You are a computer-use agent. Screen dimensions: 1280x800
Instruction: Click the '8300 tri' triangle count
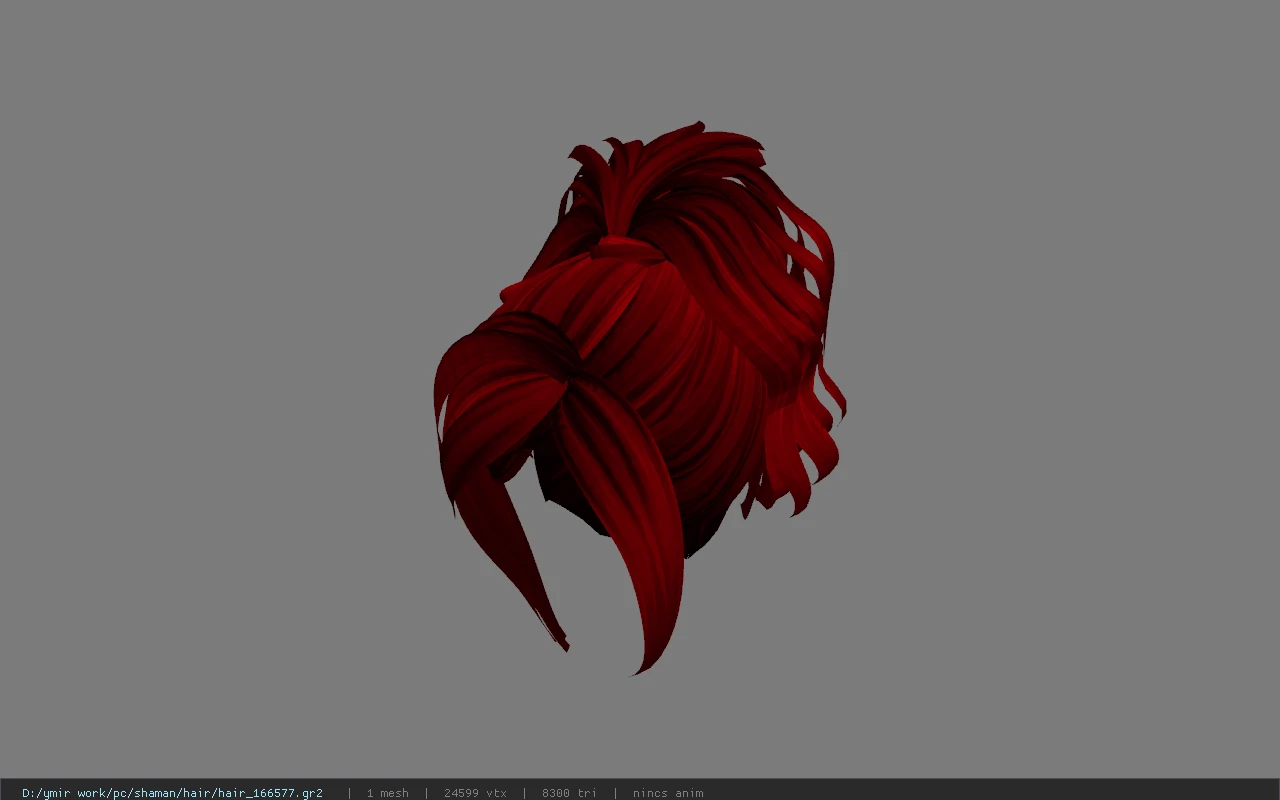point(569,793)
